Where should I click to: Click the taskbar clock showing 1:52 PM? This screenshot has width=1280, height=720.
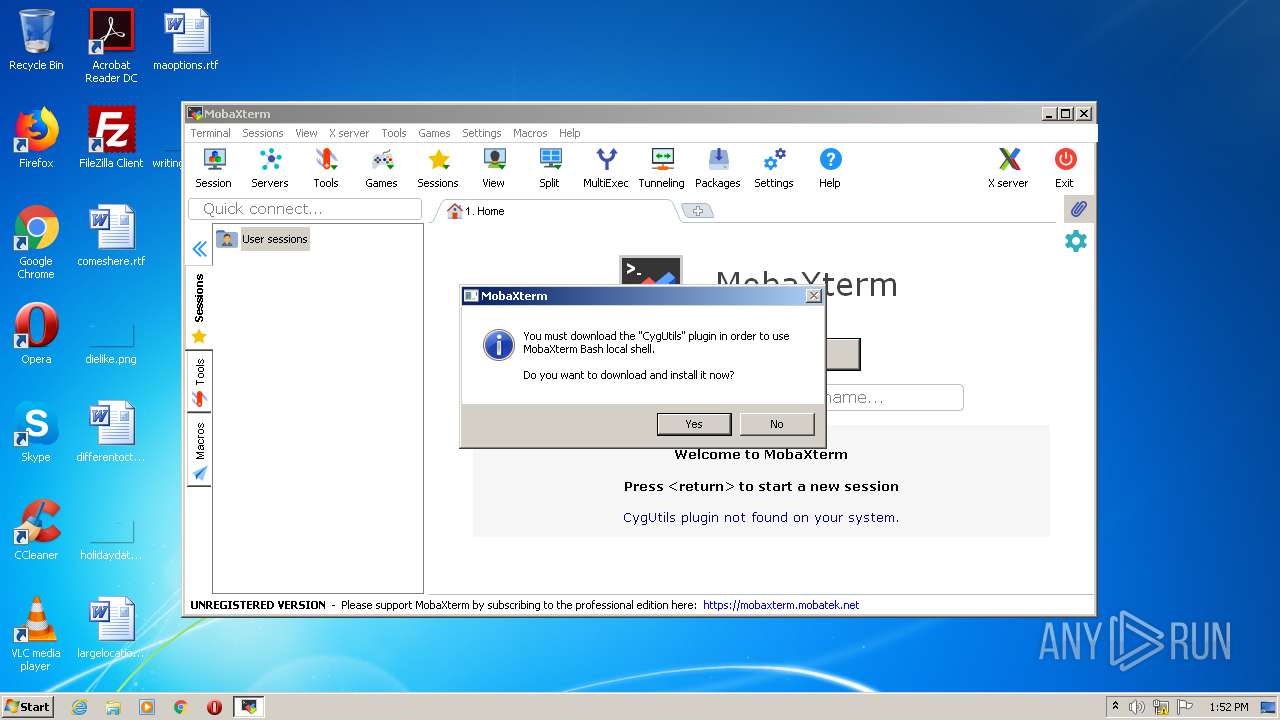(x=1228, y=707)
